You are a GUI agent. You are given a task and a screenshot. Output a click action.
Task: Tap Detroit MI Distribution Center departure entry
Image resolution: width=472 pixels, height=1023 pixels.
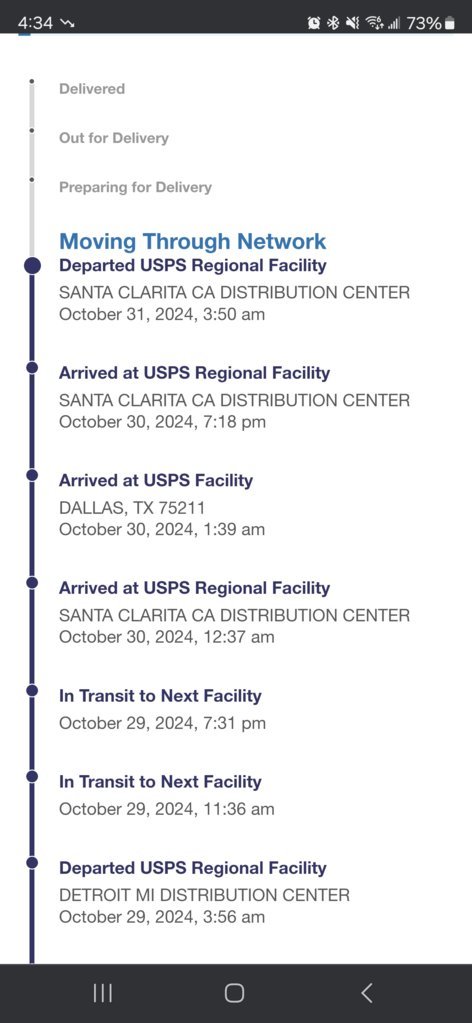[204, 892]
